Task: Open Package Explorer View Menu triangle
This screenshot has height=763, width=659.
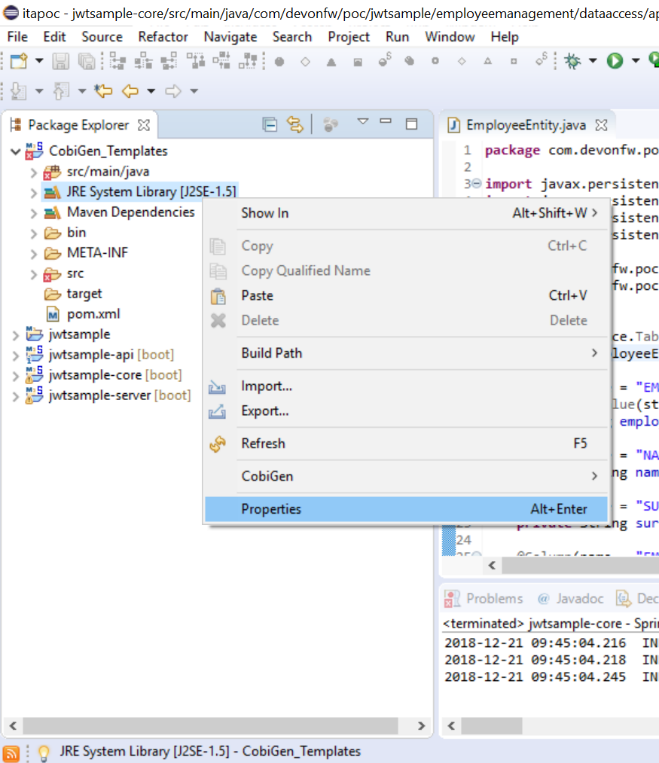Action: click(x=363, y=124)
